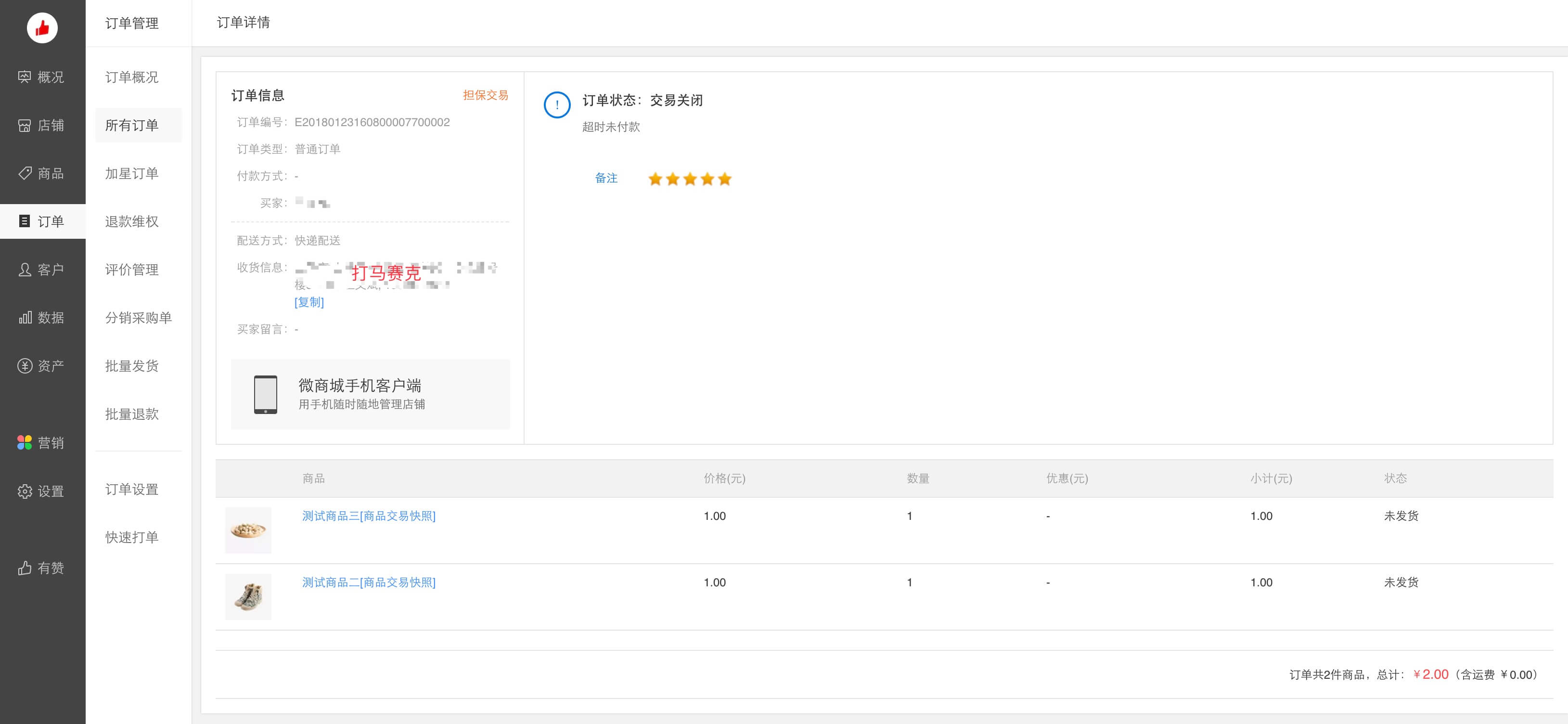Click the 订单详情 page title

pos(243,22)
